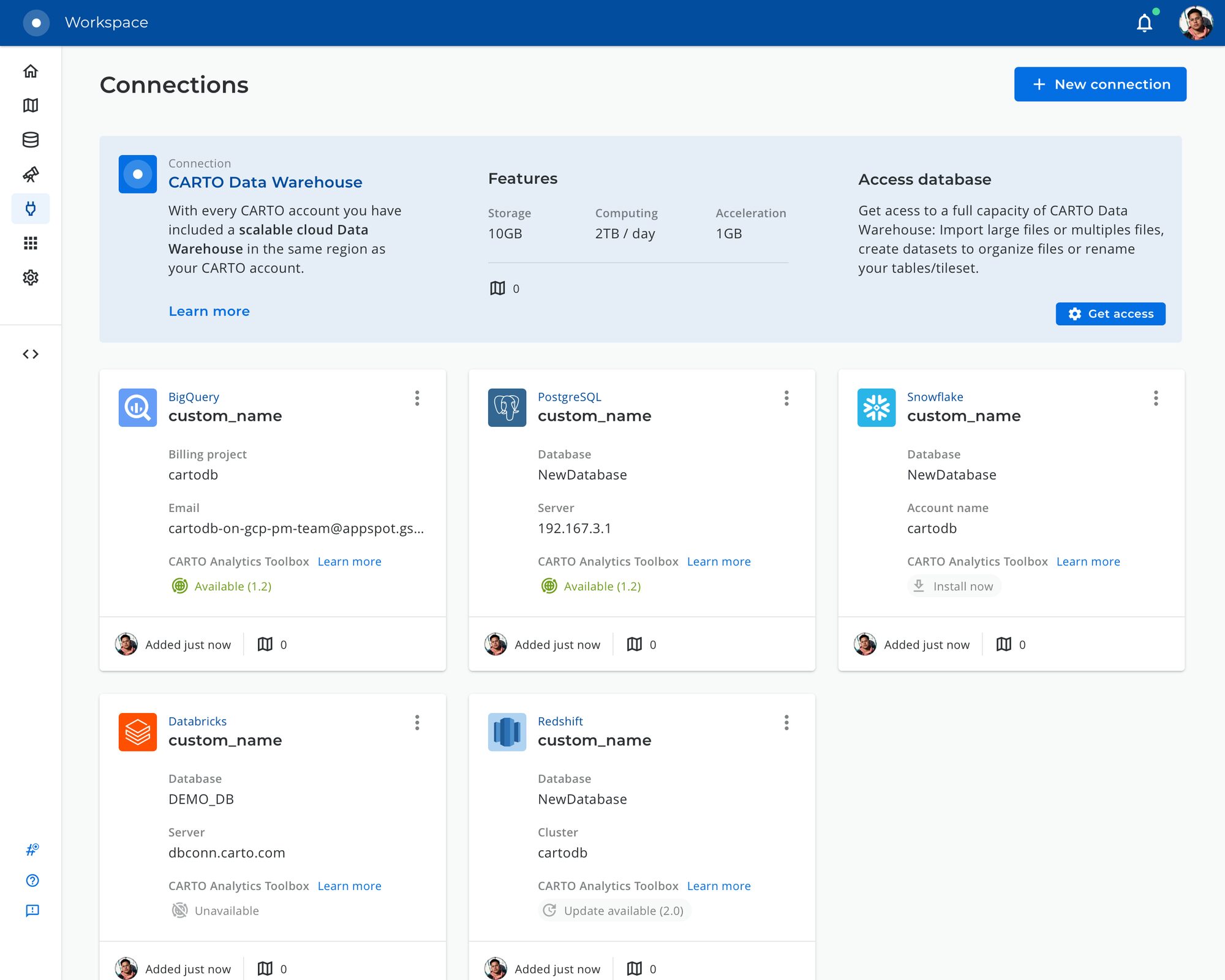Image resolution: width=1225 pixels, height=980 pixels.
Task: Click the Get access button
Action: point(1110,314)
